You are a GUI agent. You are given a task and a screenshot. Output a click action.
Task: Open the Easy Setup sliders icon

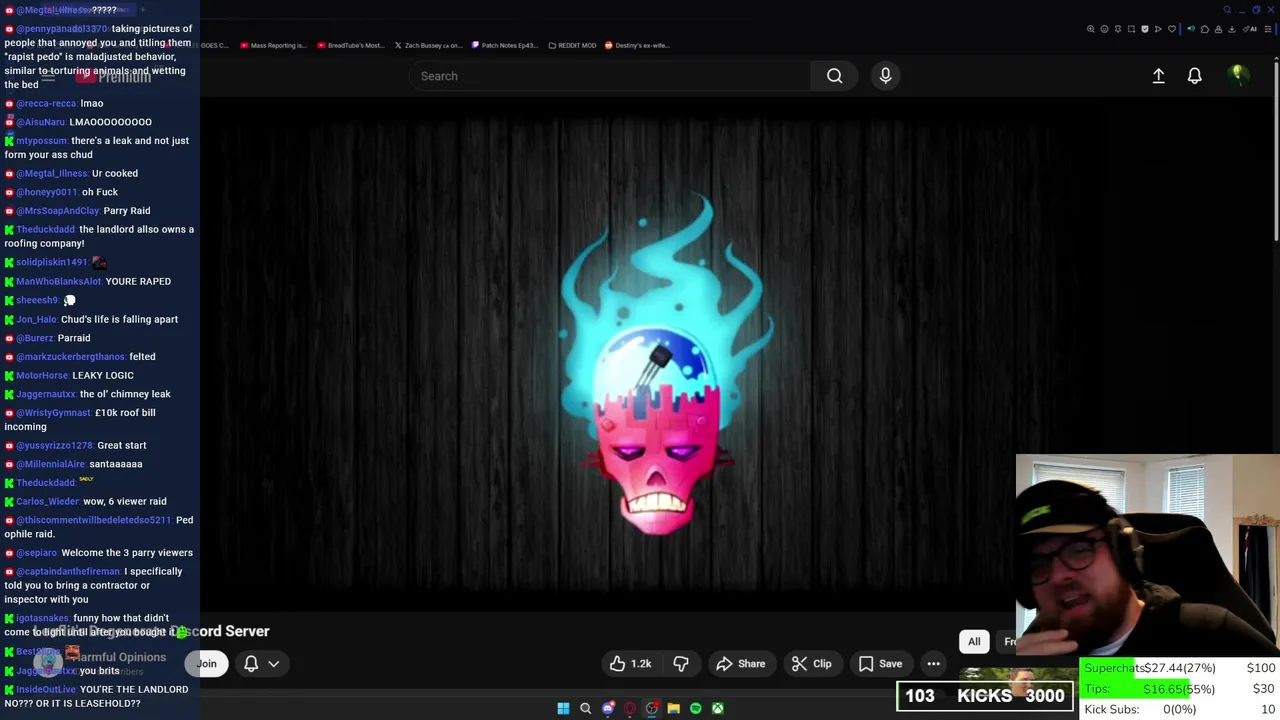click(1268, 29)
